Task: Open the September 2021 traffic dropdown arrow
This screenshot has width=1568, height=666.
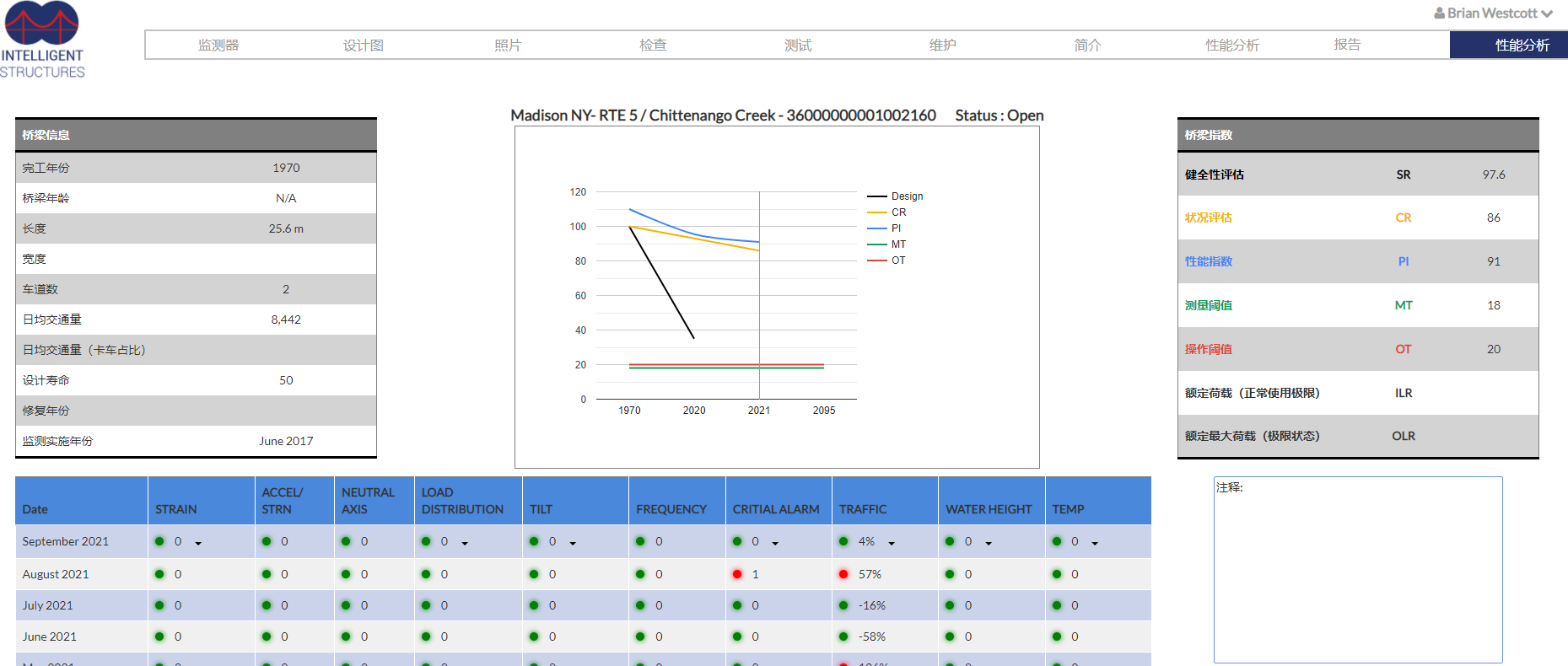Action: click(x=892, y=543)
